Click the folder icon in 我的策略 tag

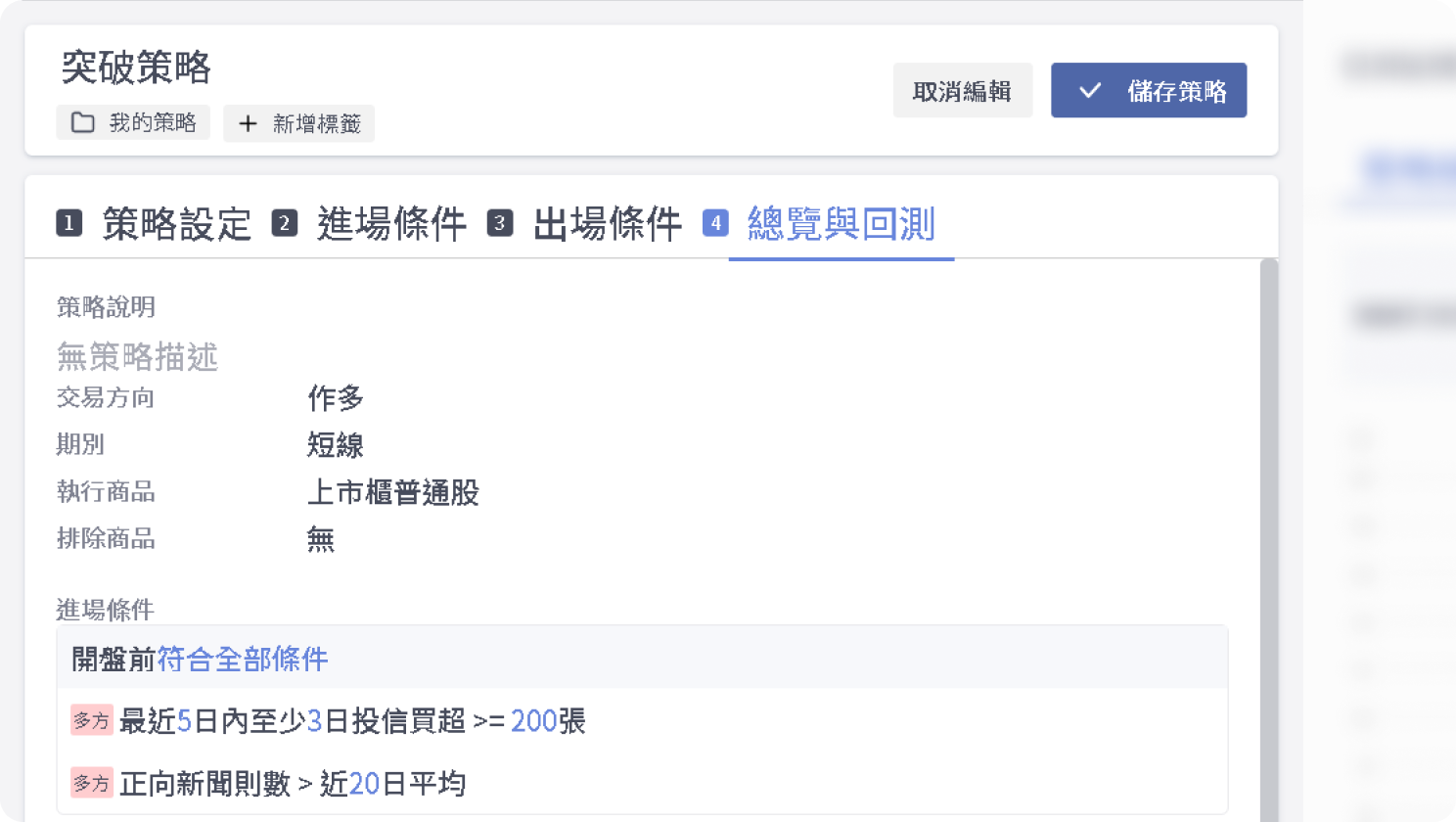83,122
